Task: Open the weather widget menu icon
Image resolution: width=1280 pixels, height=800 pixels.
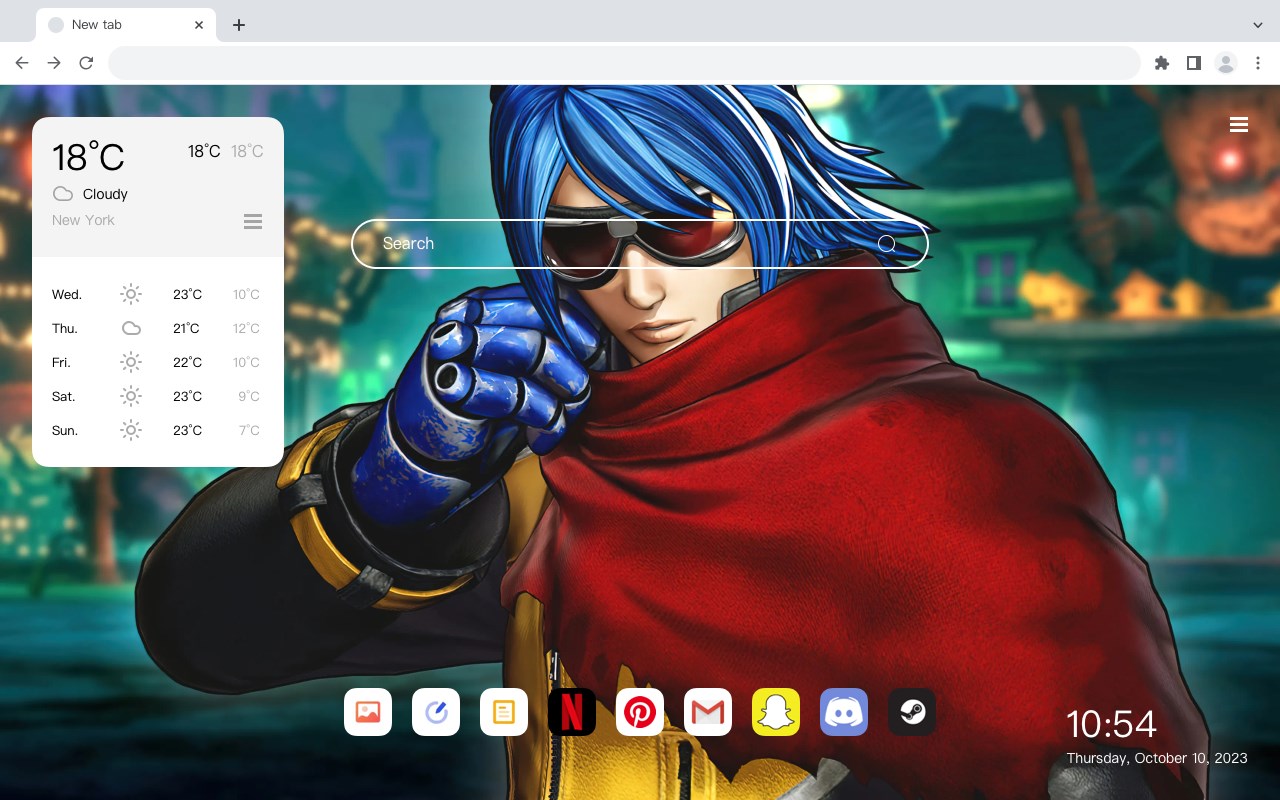Action: click(253, 221)
